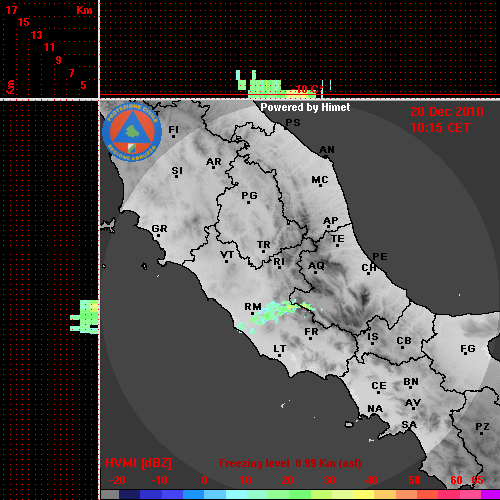Image resolution: width=500 pixels, height=500 pixels.
Task: Click the magenta color bar segment beneath '65'
Action: click(490, 494)
